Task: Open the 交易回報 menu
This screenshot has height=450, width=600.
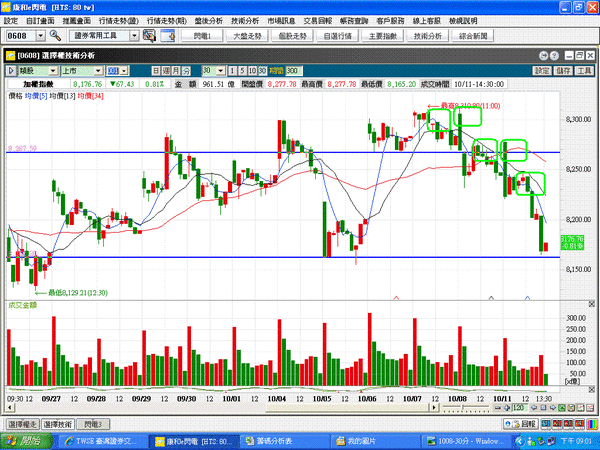Action: coord(318,21)
